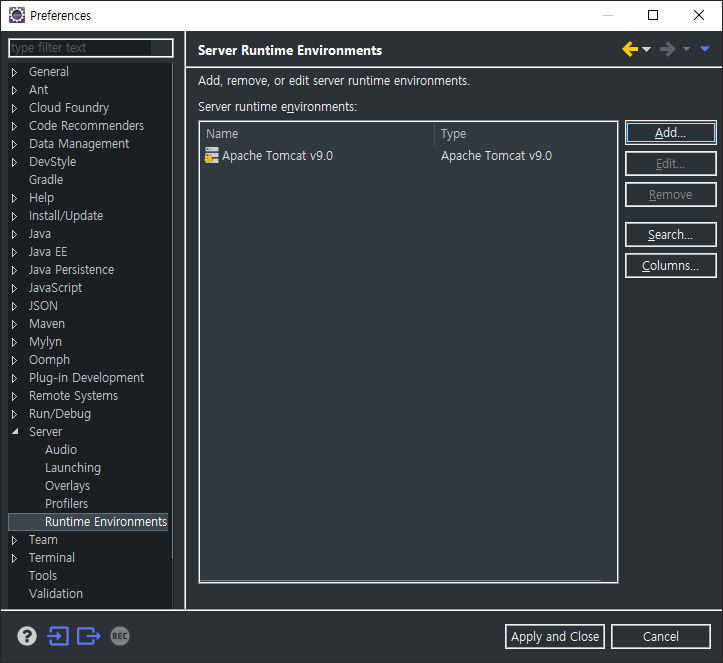
Task: Select the Install/Update tree item label
Action: (66, 216)
